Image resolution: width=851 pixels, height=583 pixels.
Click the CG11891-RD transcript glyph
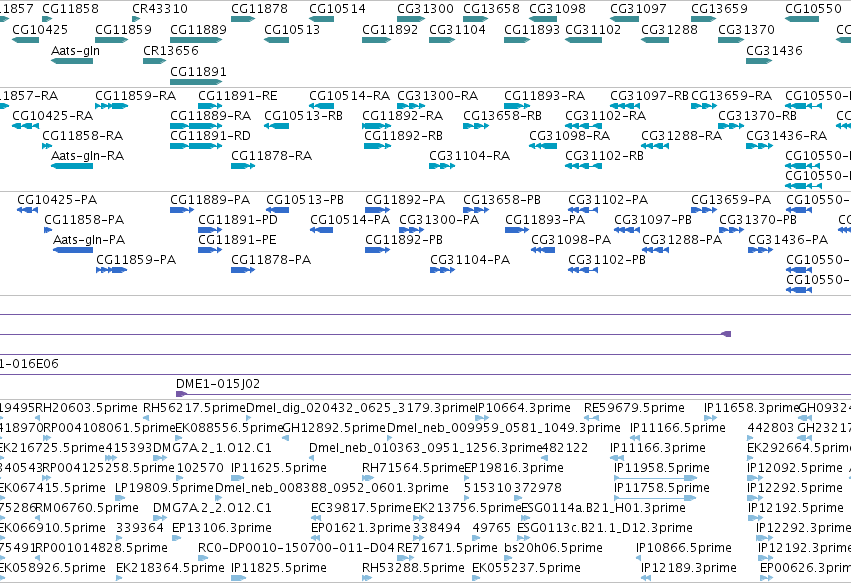pyautogui.click(x=196, y=145)
